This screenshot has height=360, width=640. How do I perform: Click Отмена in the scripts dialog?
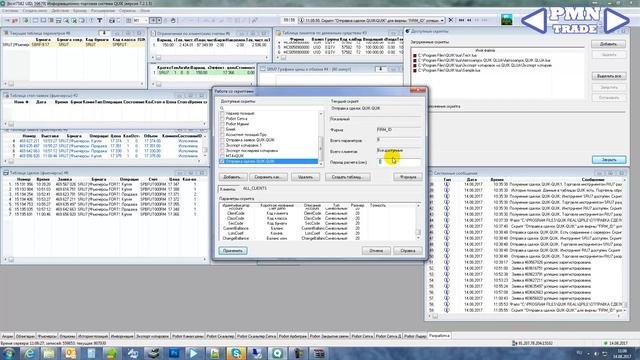(376, 251)
